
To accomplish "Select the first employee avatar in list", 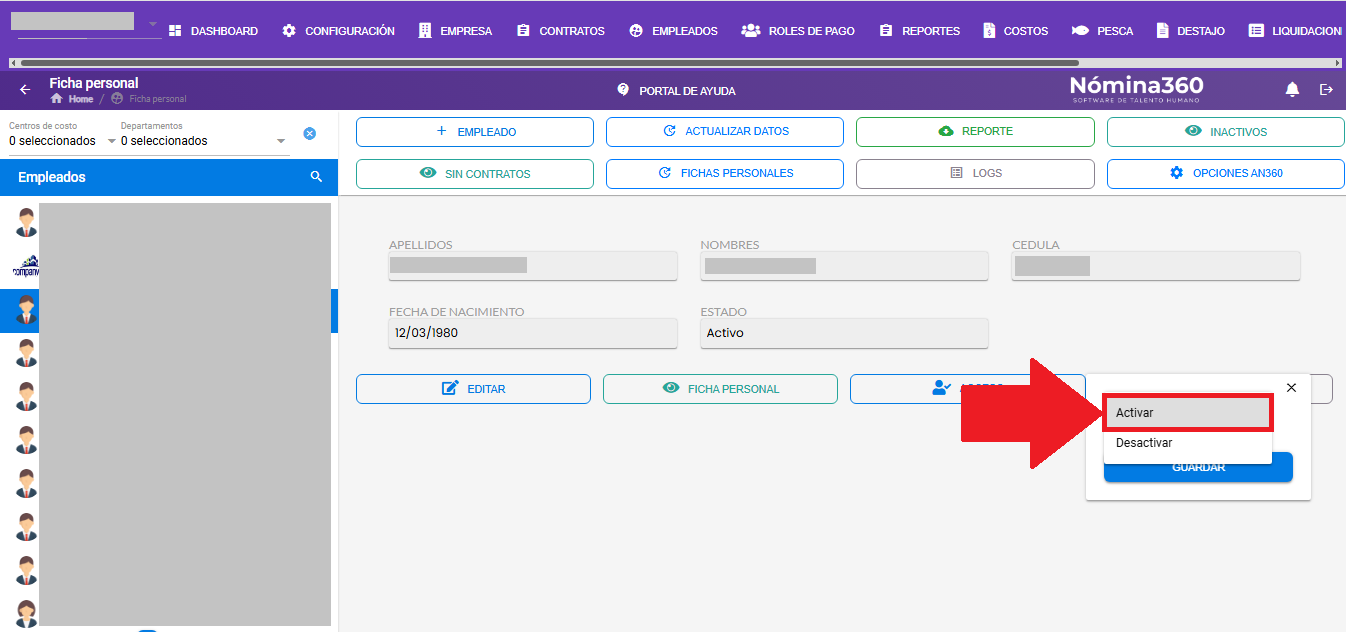I will pyautogui.click(x=26, y=223).
